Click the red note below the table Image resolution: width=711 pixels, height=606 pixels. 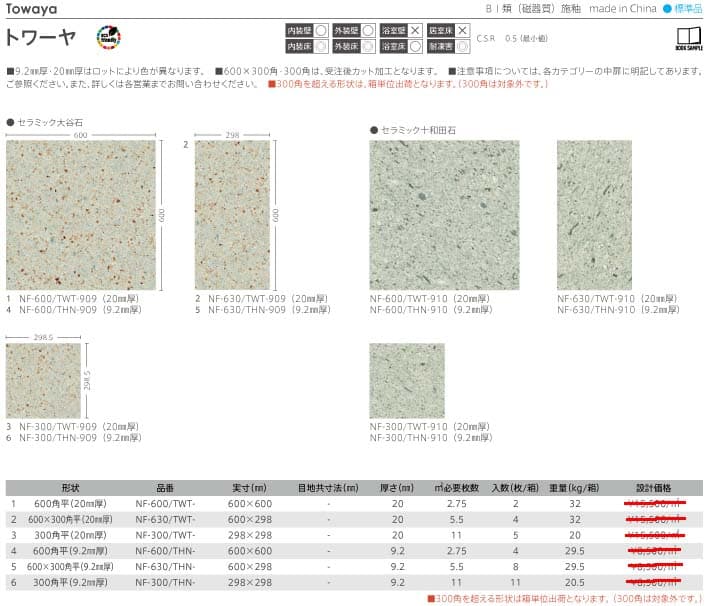click(565, 599)
